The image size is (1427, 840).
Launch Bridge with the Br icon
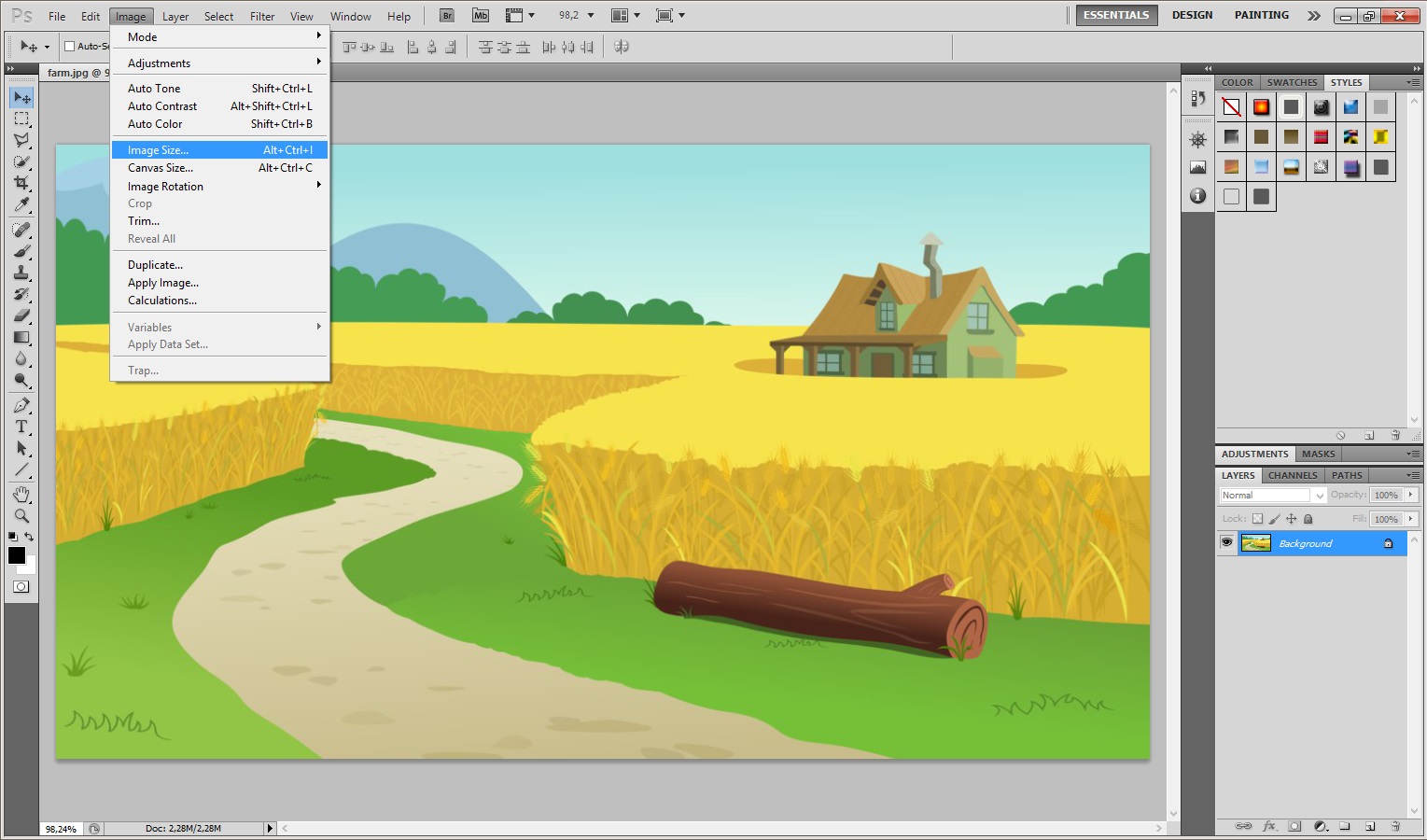pos(447,16)
